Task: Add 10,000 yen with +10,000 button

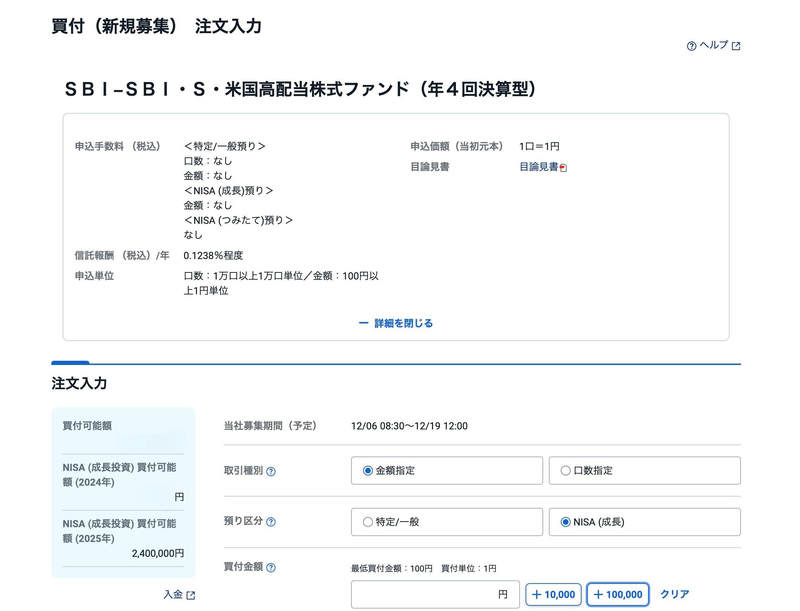Action: coord(553,594)
